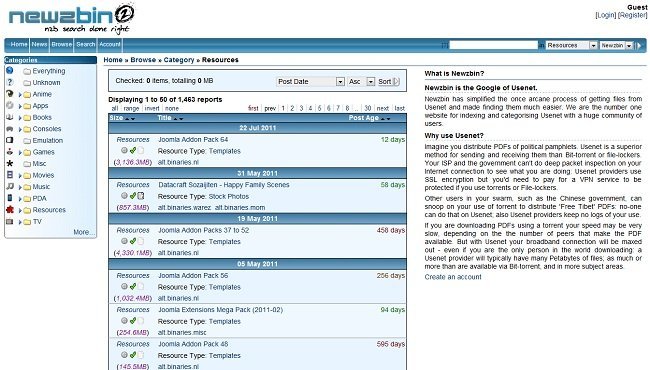650x370 pixels.
Task: Click the black star icon beside Misc
Action: click(10, 163)
